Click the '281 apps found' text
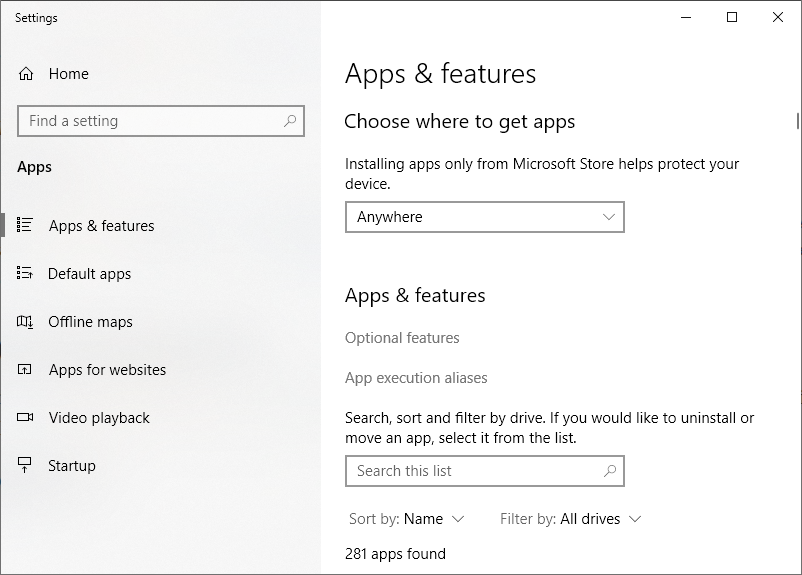This screenshot has height=575, width=802. click(x=395, y=554)
